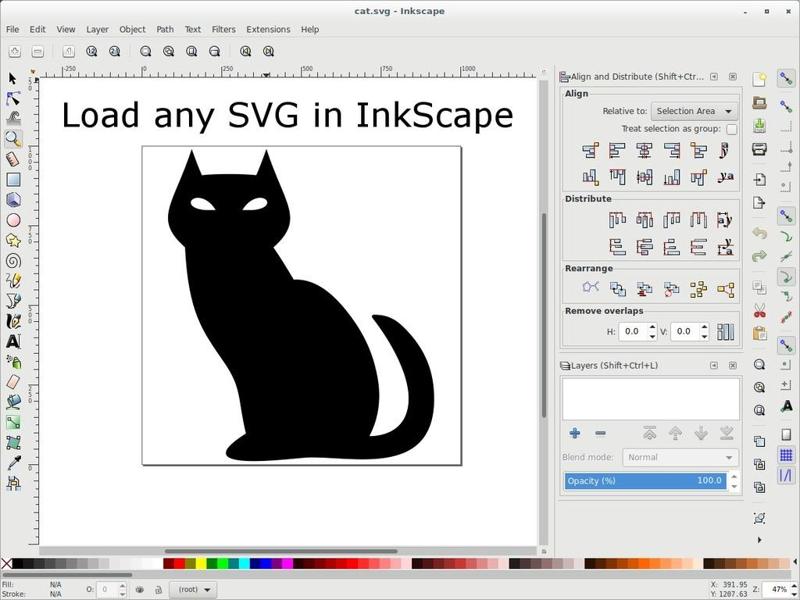Open the Filters menu

[223, 30]
